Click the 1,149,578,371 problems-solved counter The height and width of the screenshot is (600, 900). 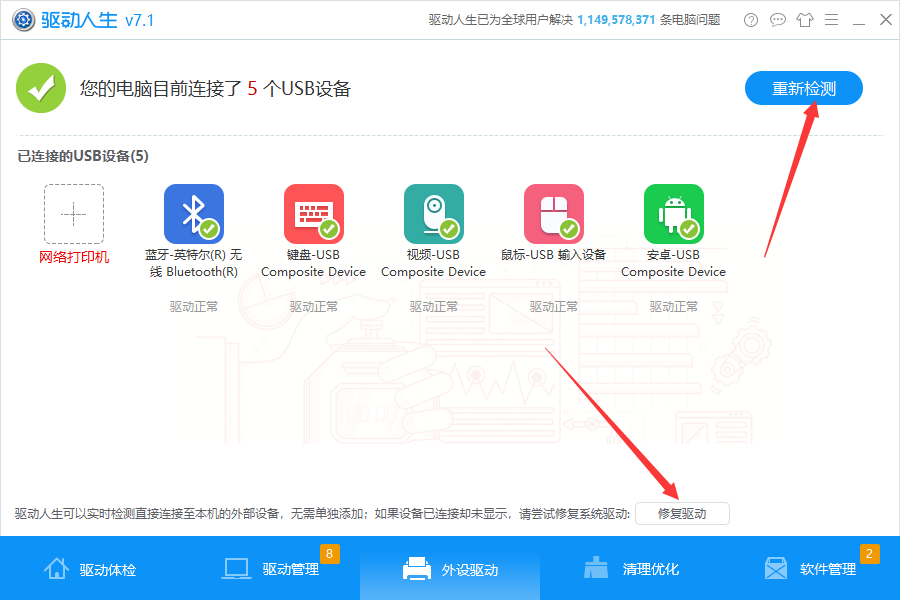pos(616,20)
